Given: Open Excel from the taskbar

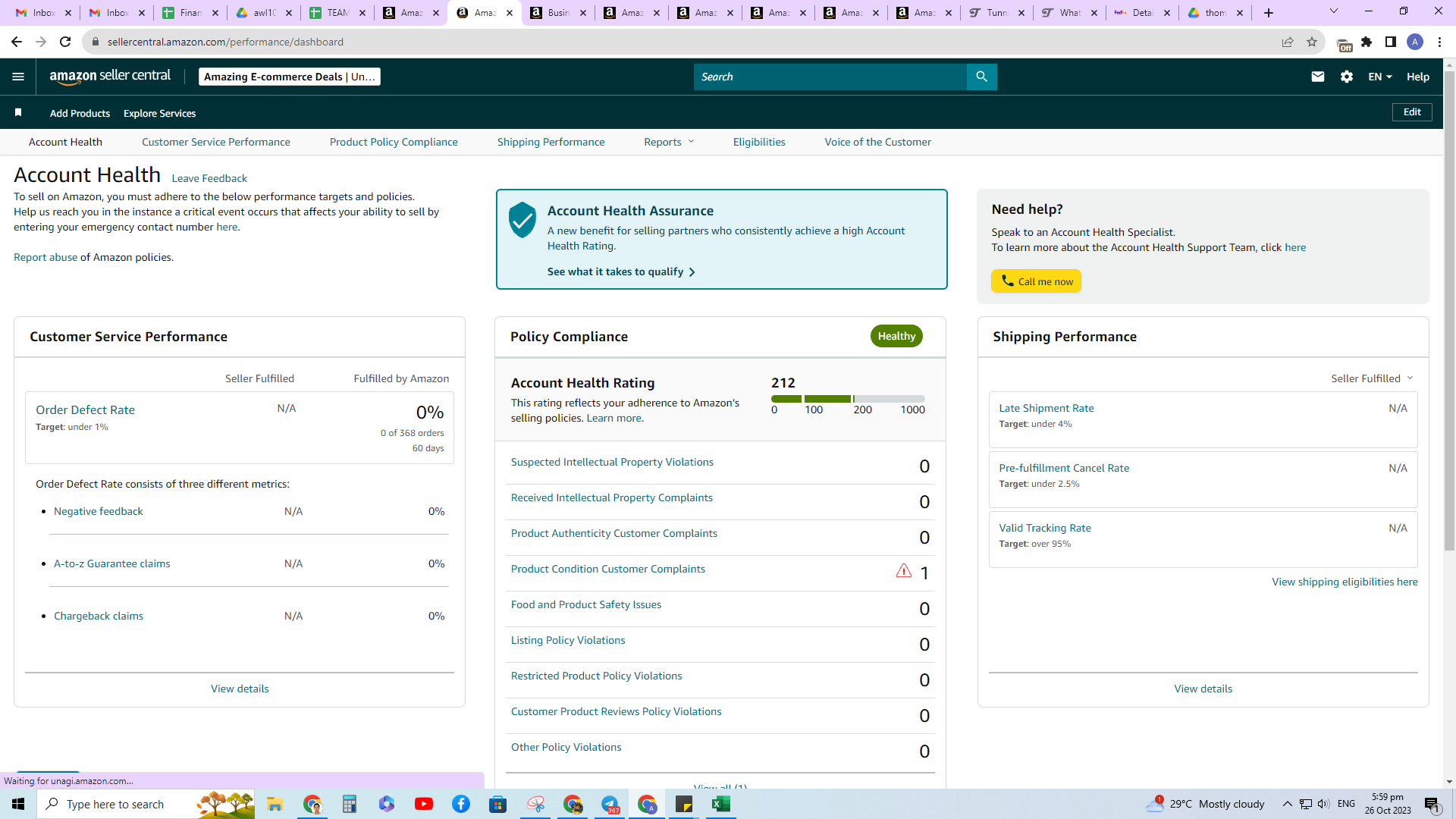Looking at the screenshot, I should click(x=721, y=804).
